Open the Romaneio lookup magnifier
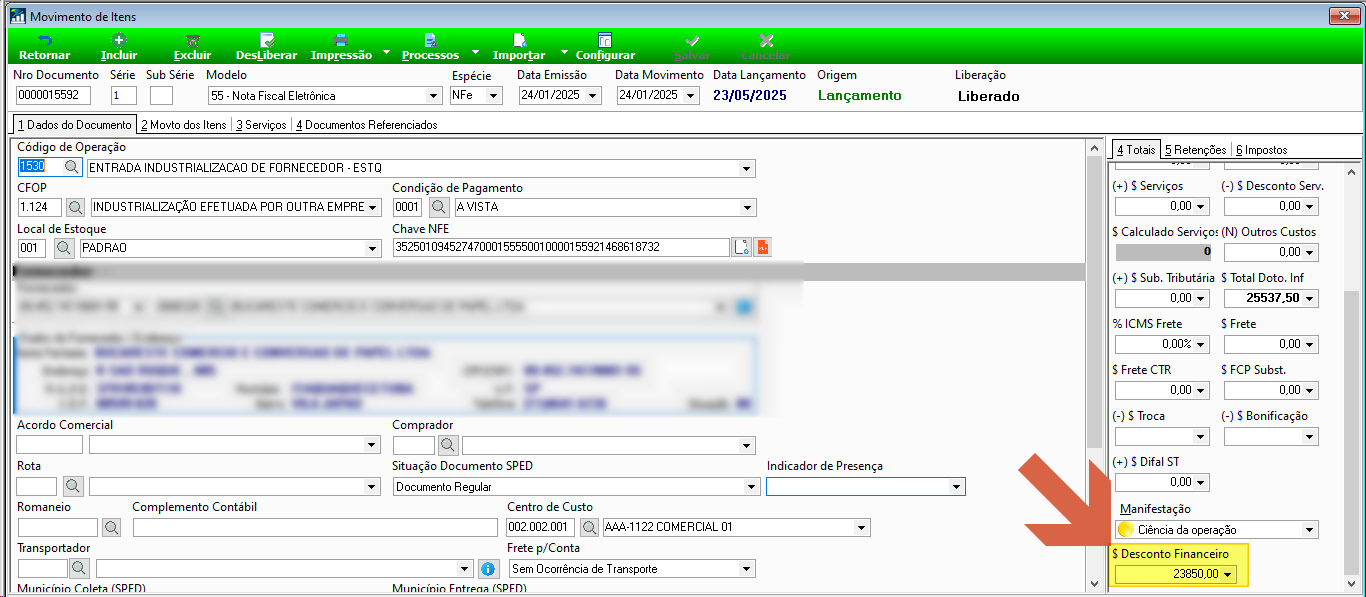This screenshot has height=597, width=1366. pyautogui.click(x=111, y=527)
